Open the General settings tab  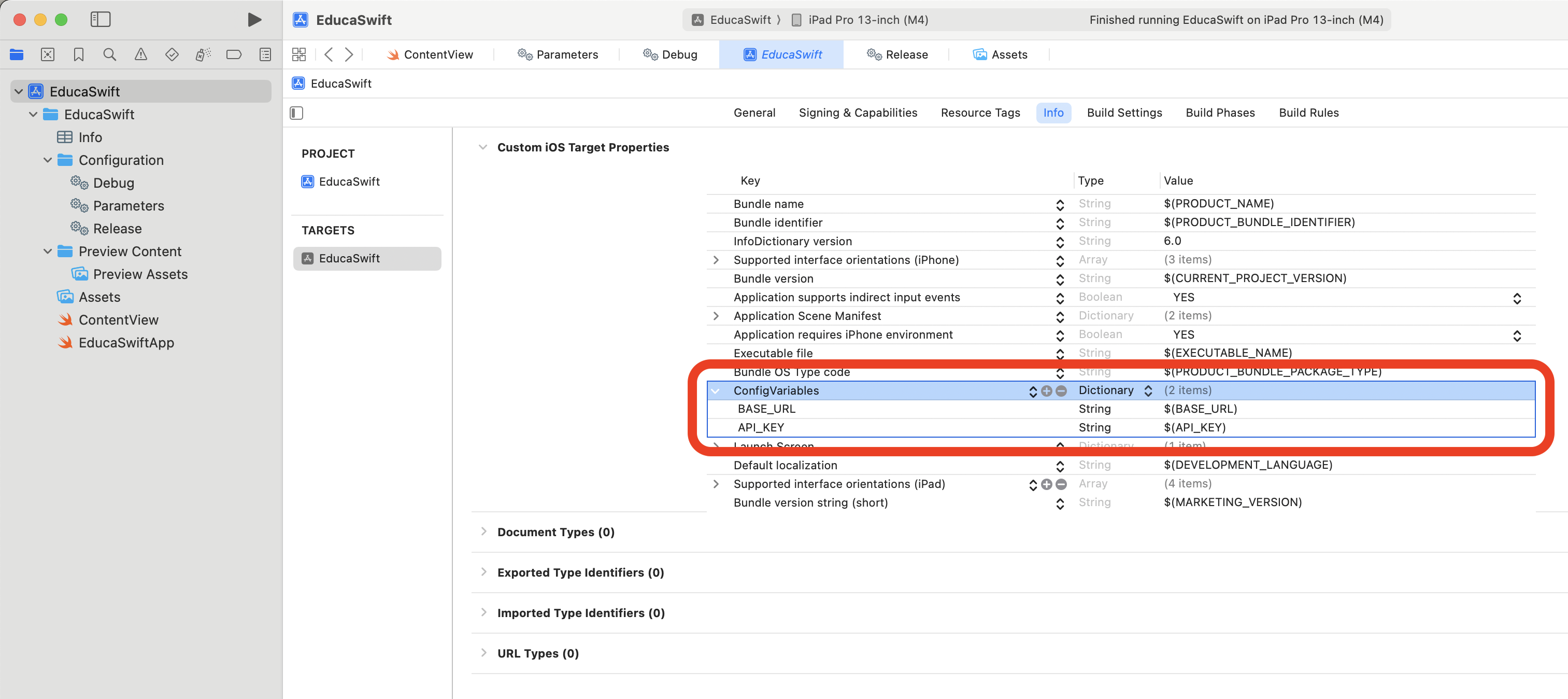coord(754,113)
